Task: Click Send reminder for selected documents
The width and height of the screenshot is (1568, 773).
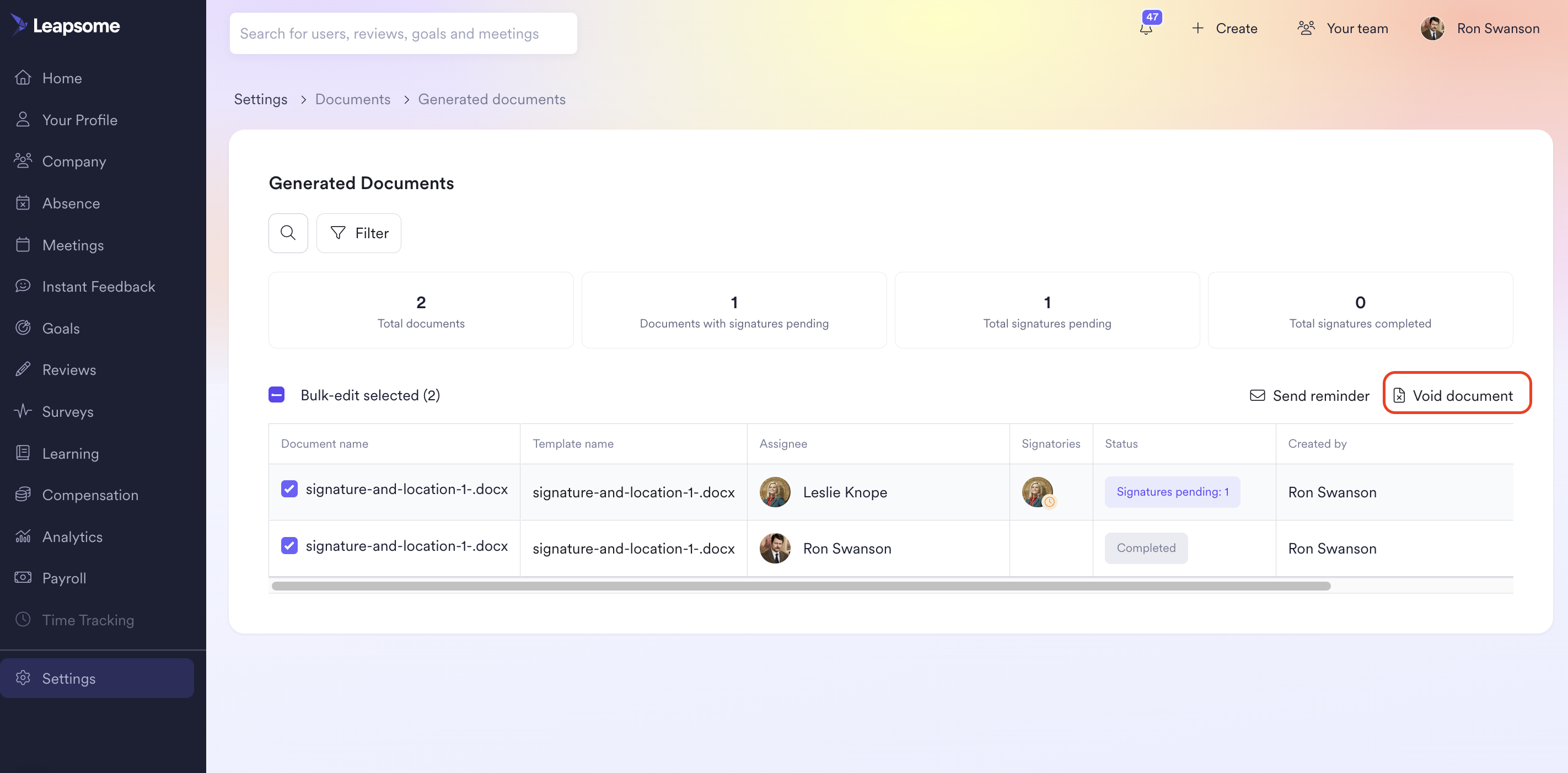Action: 1309,394
